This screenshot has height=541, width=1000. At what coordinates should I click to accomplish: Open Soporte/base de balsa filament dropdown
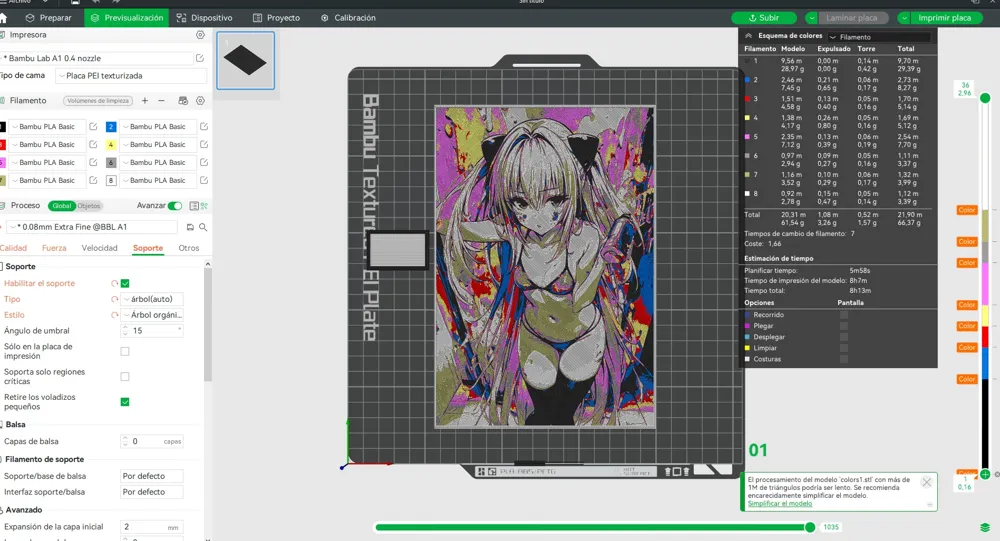point(152,477)
